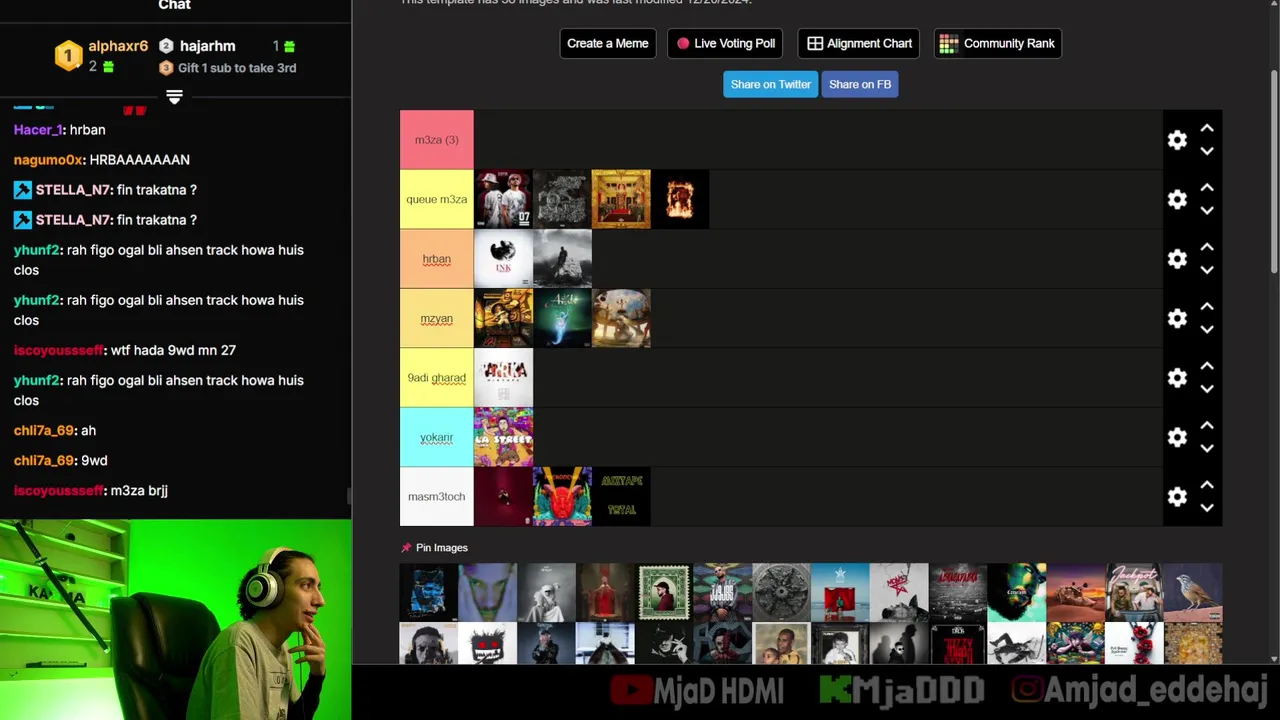Select the teal glowing figure cover in mzyan
This screenshot has width=1280, height=720.
click(x=562, y=318)
